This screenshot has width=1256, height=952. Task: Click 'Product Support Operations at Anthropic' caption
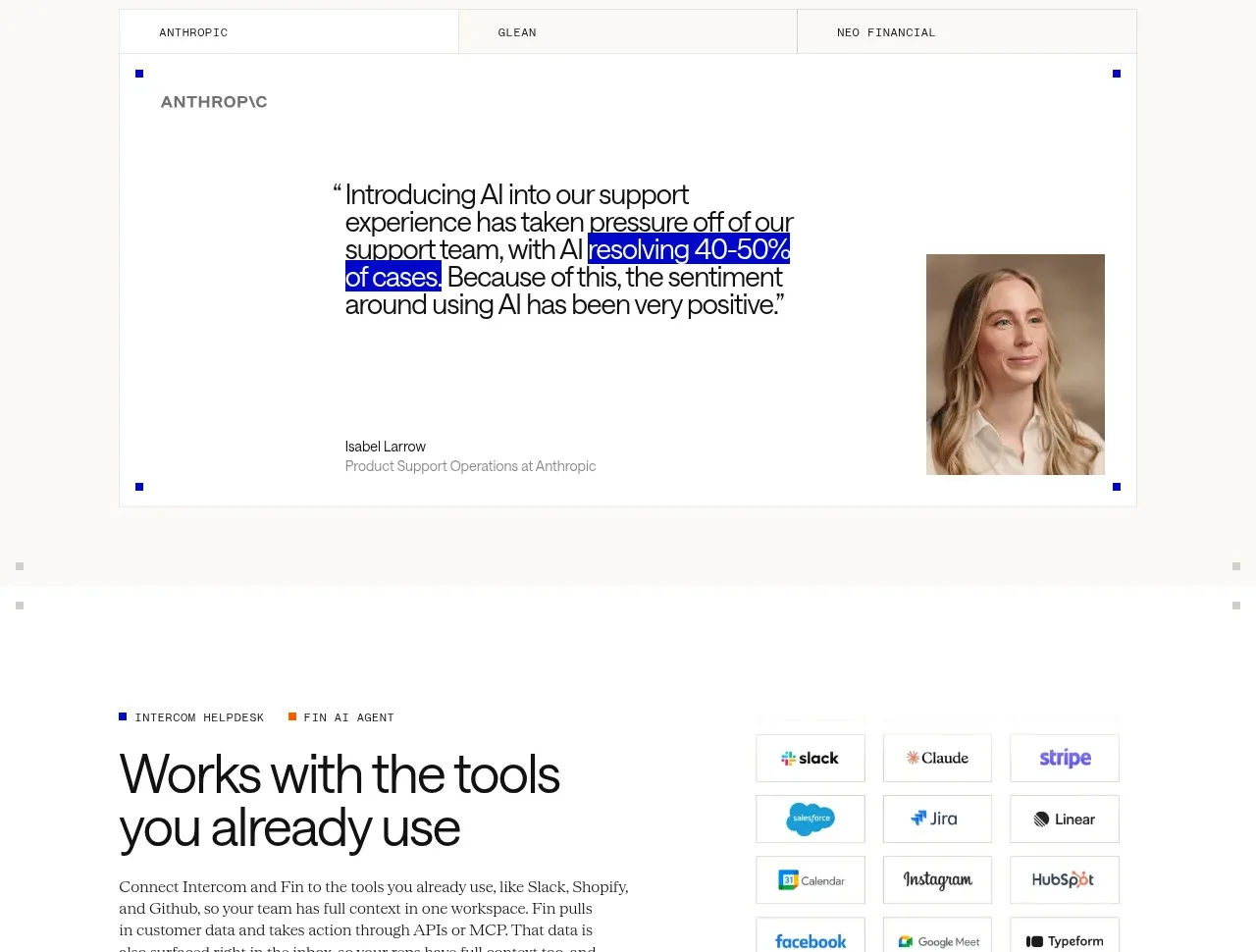[x=471, y=466]
